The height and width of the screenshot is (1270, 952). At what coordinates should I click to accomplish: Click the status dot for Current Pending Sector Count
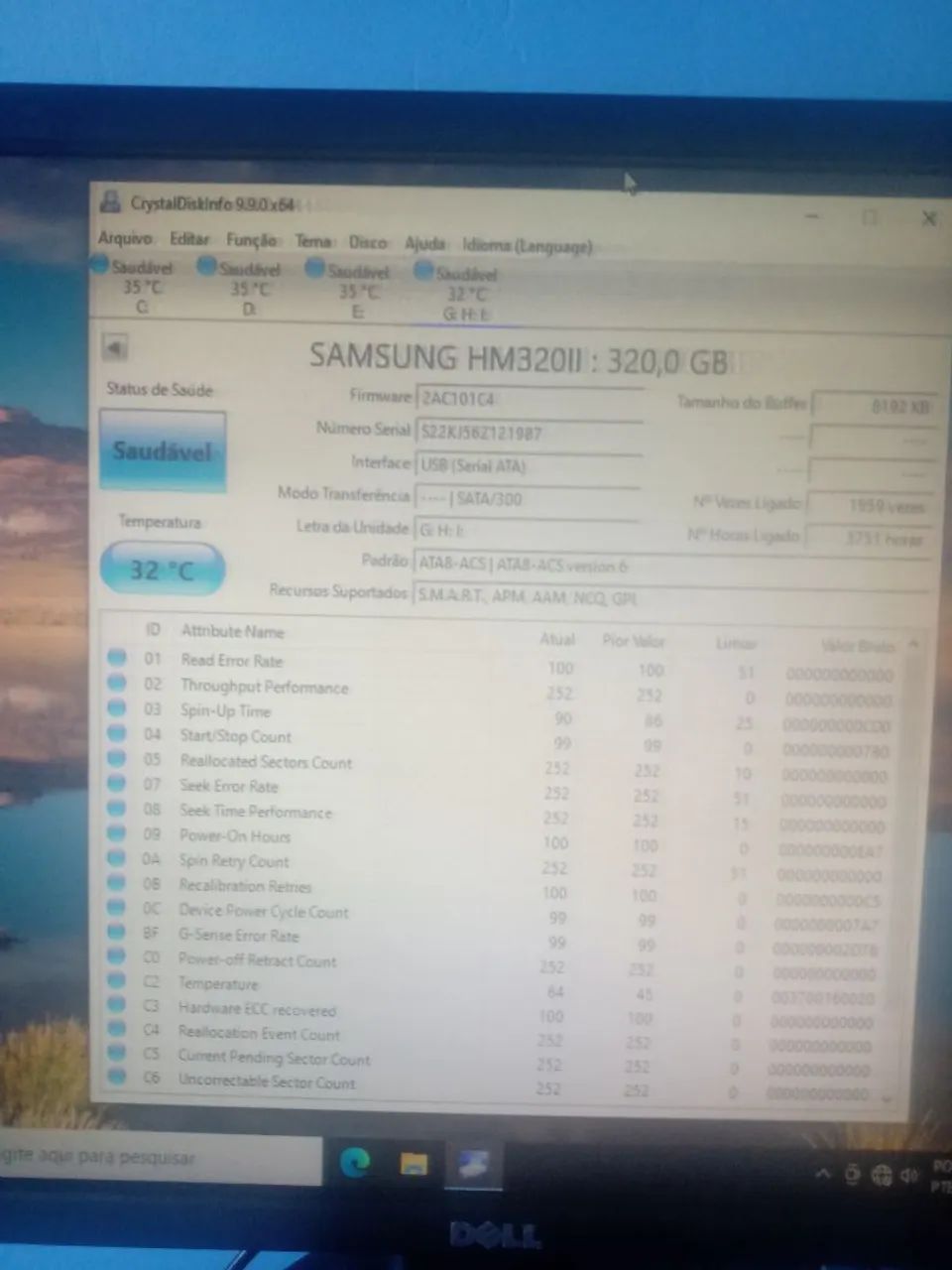[x=117, y=1053]
